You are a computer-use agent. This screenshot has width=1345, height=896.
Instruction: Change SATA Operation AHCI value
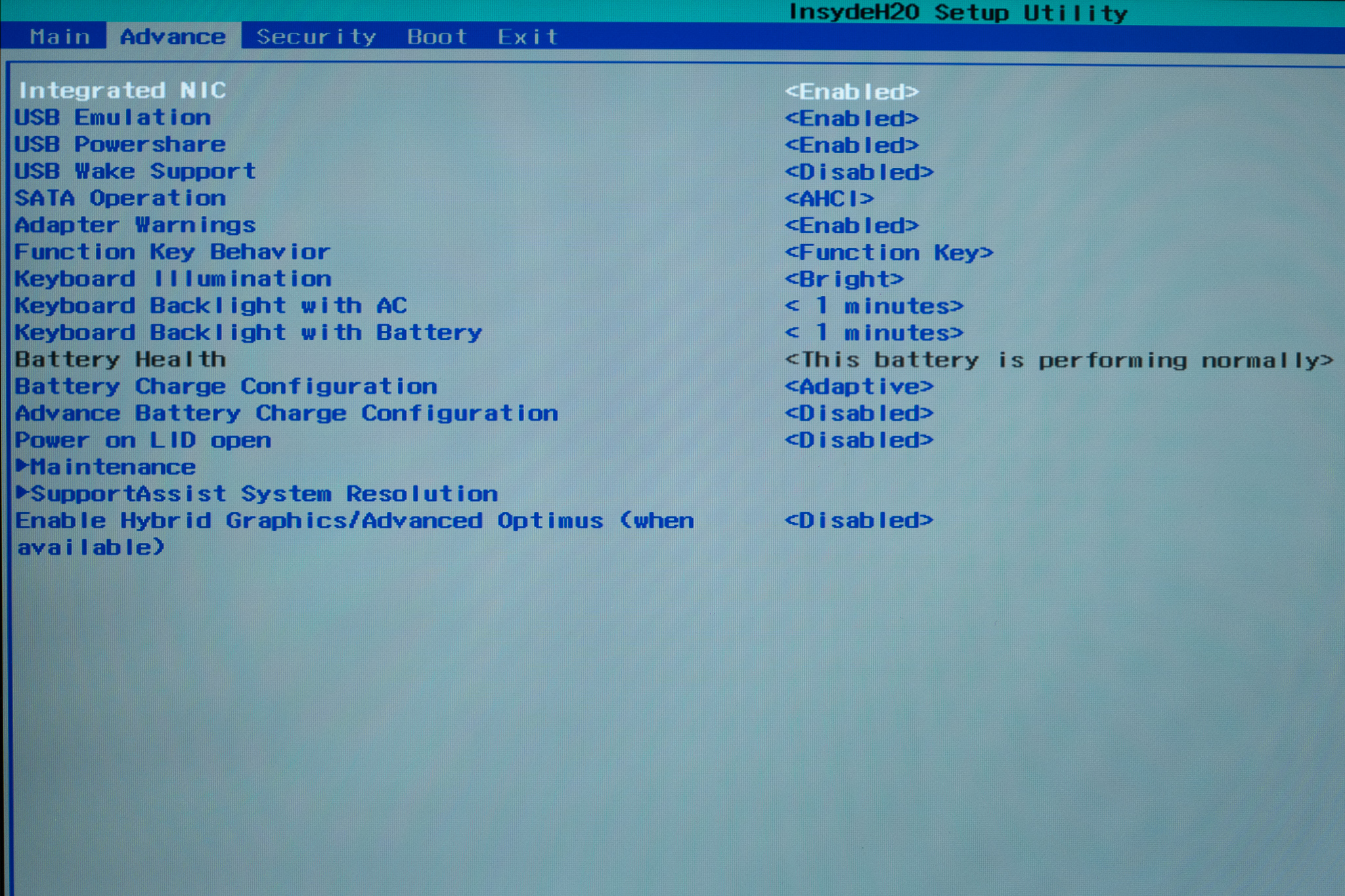tap(829, 198)
